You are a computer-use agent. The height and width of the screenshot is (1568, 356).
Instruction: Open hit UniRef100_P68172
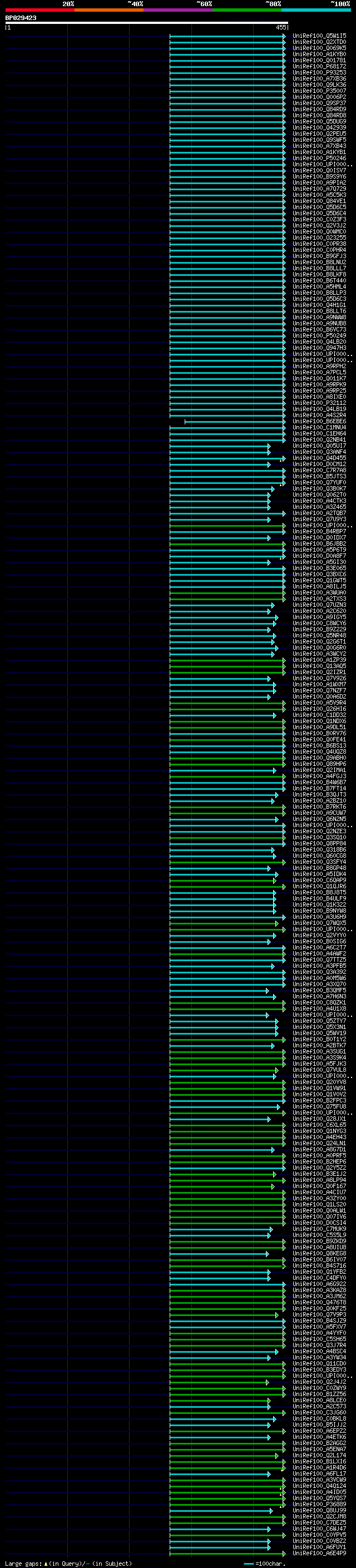(x=319, y=66)
